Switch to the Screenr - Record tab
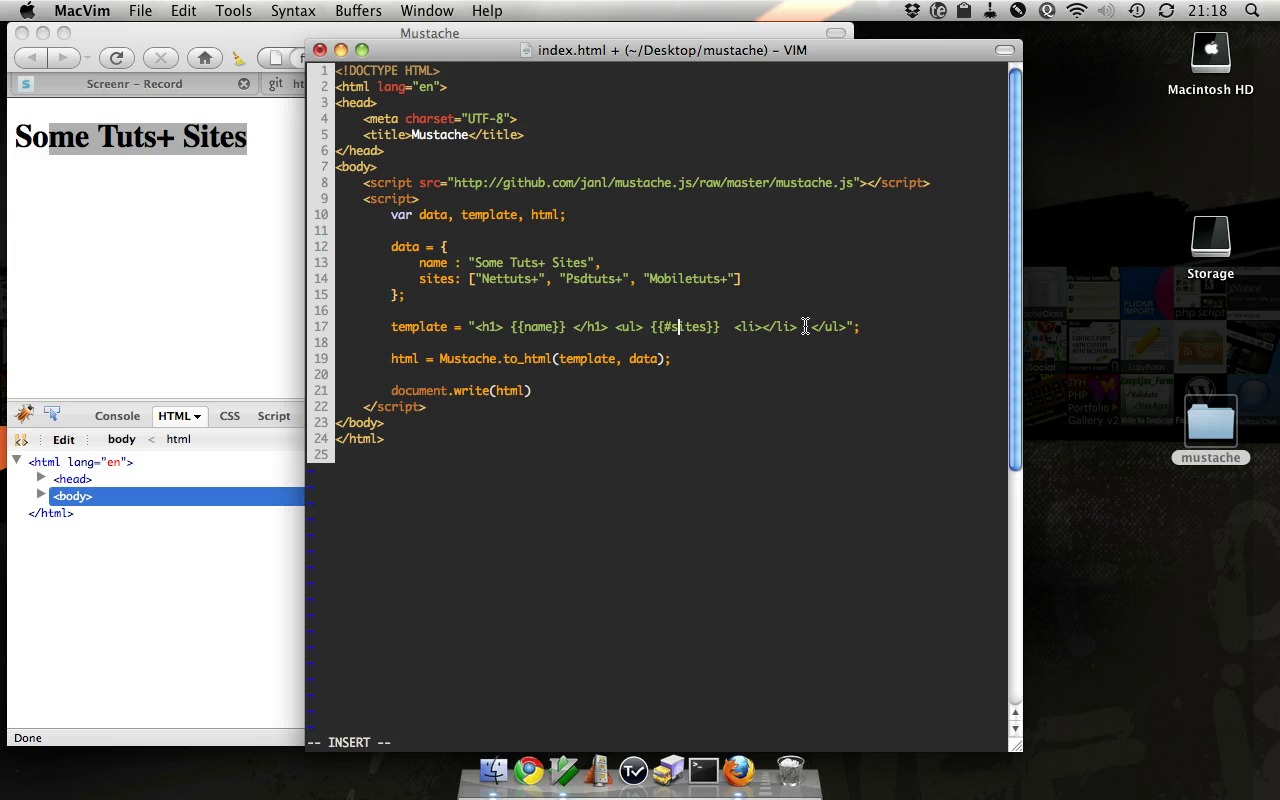Image resolution: width=1280 pixels, height=800 pixels. click(x=134, y=84)
